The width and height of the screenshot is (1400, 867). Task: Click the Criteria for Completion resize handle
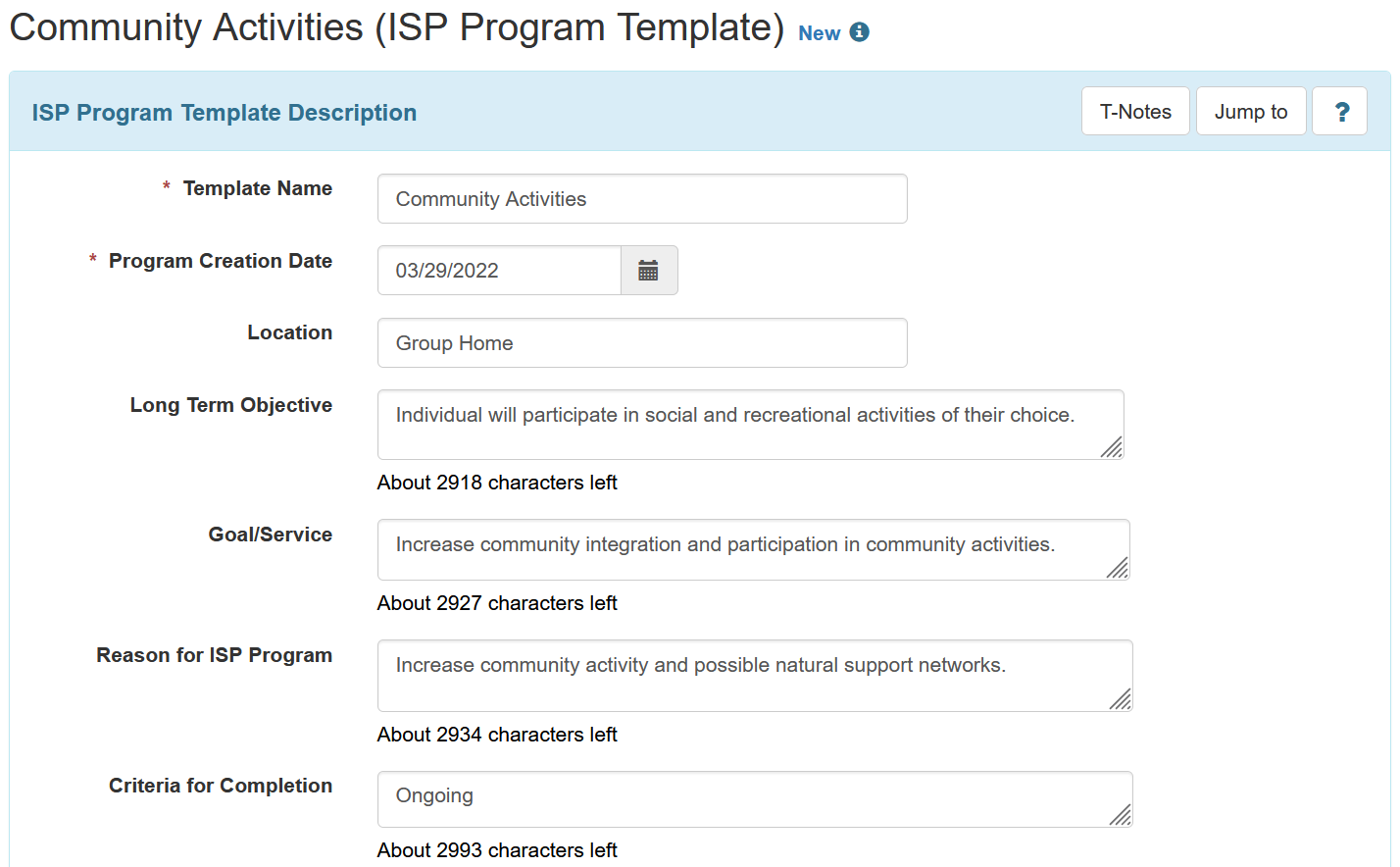tap(1121, 815)
